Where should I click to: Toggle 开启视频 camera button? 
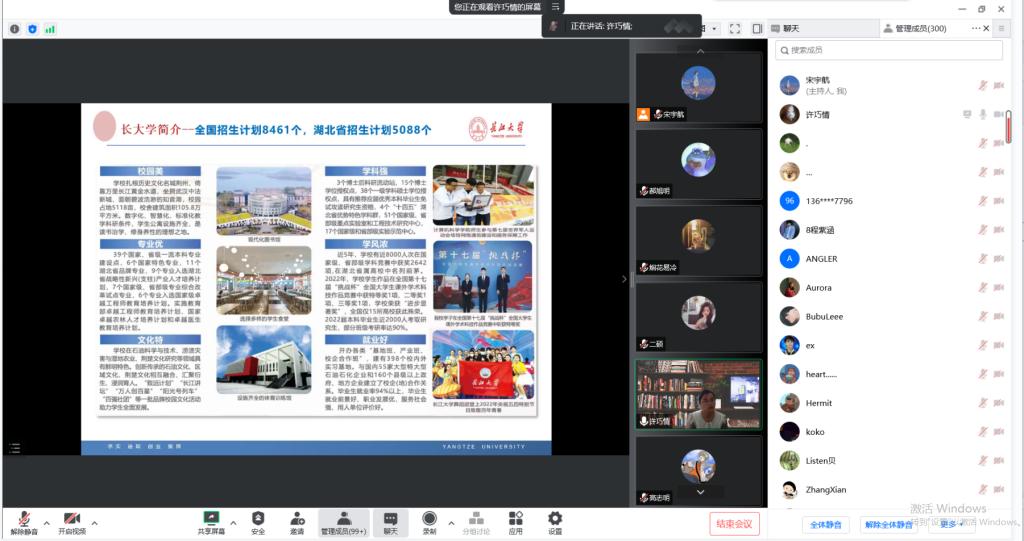(x=71, y=519)
